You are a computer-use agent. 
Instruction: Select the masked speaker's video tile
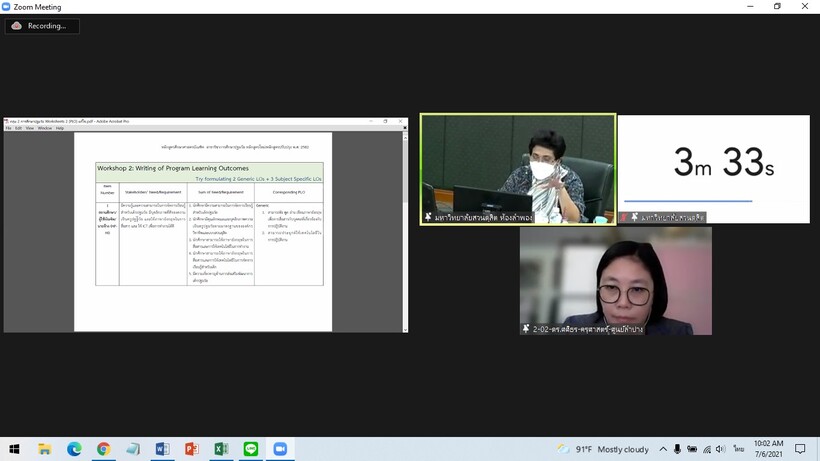pos(518,169)
